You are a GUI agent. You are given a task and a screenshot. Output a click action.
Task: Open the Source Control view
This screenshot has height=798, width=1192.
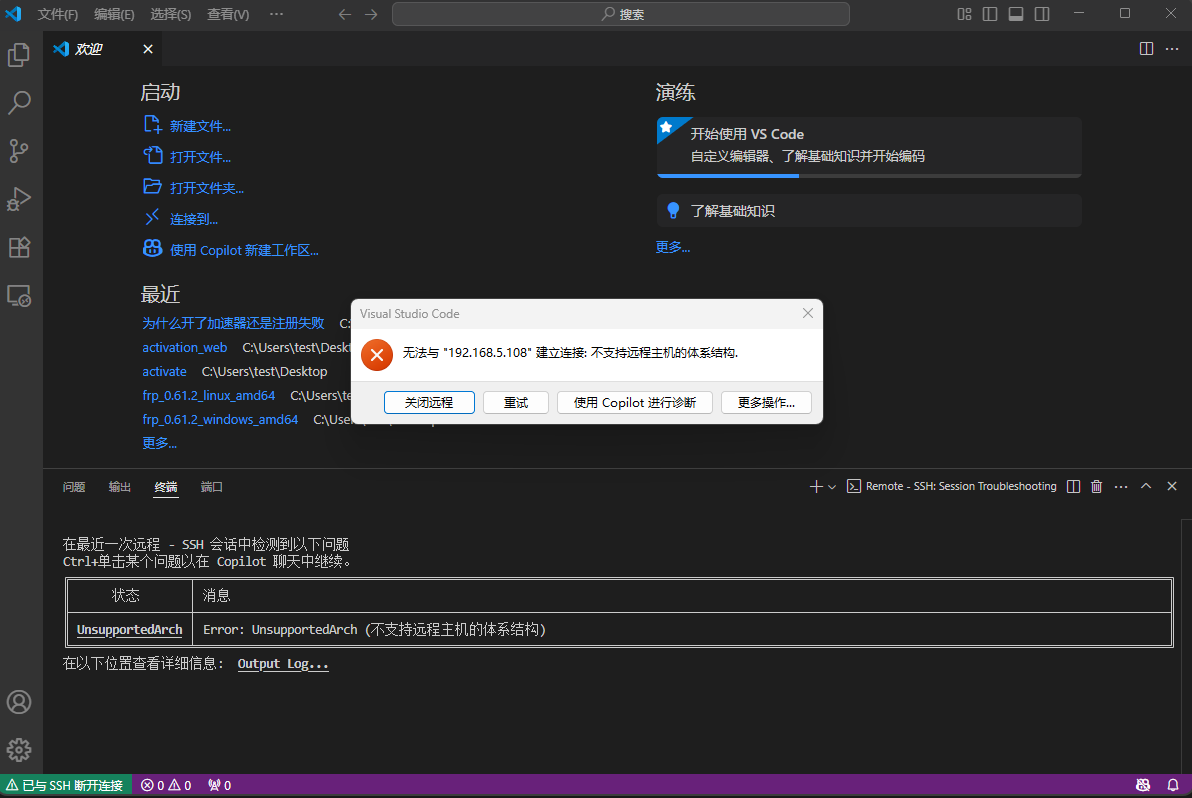pos(19,150)
